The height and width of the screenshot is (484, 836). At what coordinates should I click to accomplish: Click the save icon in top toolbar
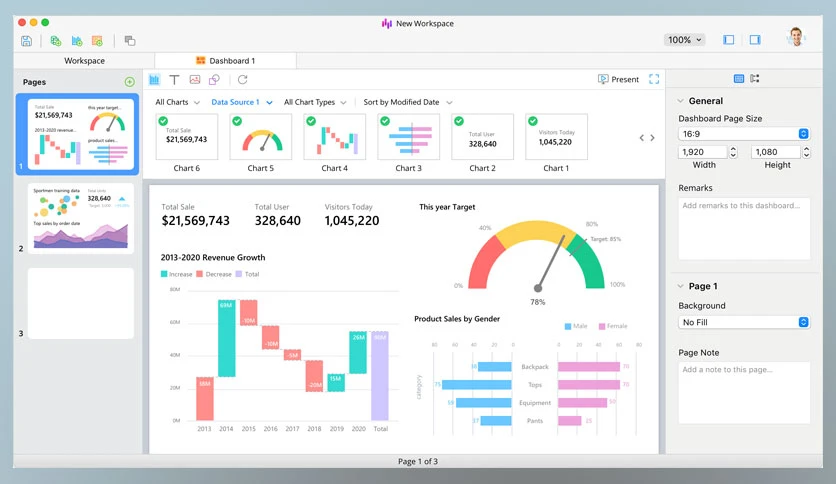[26, 41]
